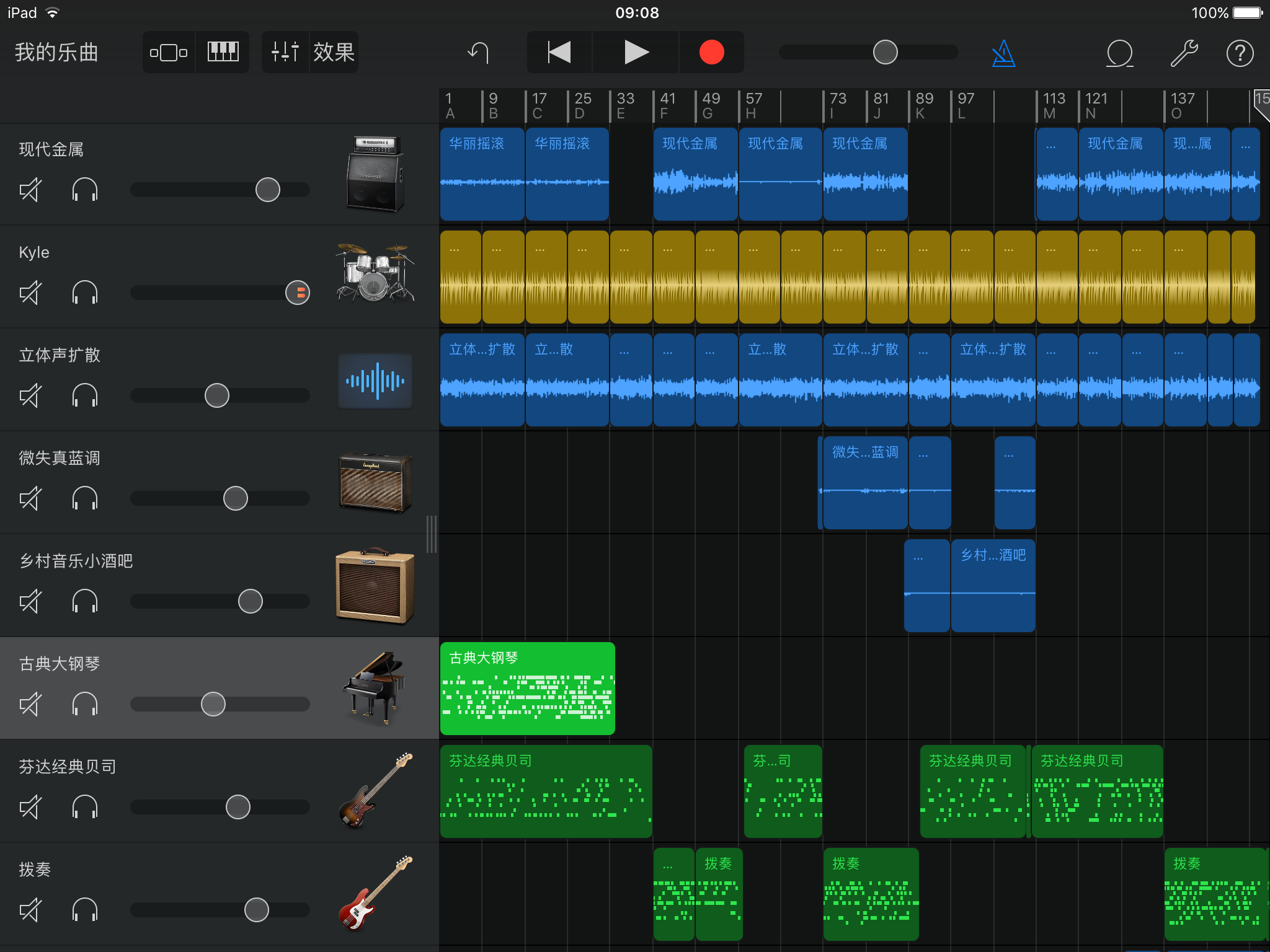This screenshot has width=1270, height=952.
Task: Select the Kyle drum kit icon
Action: [375, 273]
